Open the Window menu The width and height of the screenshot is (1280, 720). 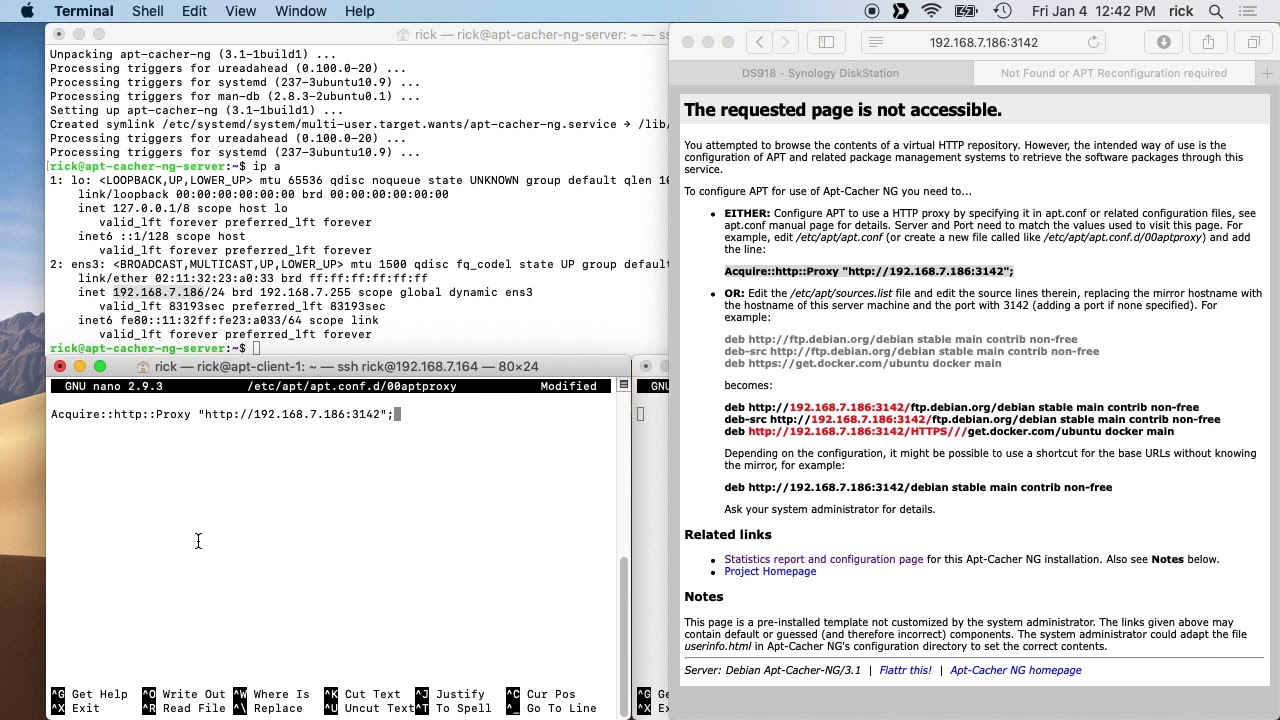(x=300, y=11)
